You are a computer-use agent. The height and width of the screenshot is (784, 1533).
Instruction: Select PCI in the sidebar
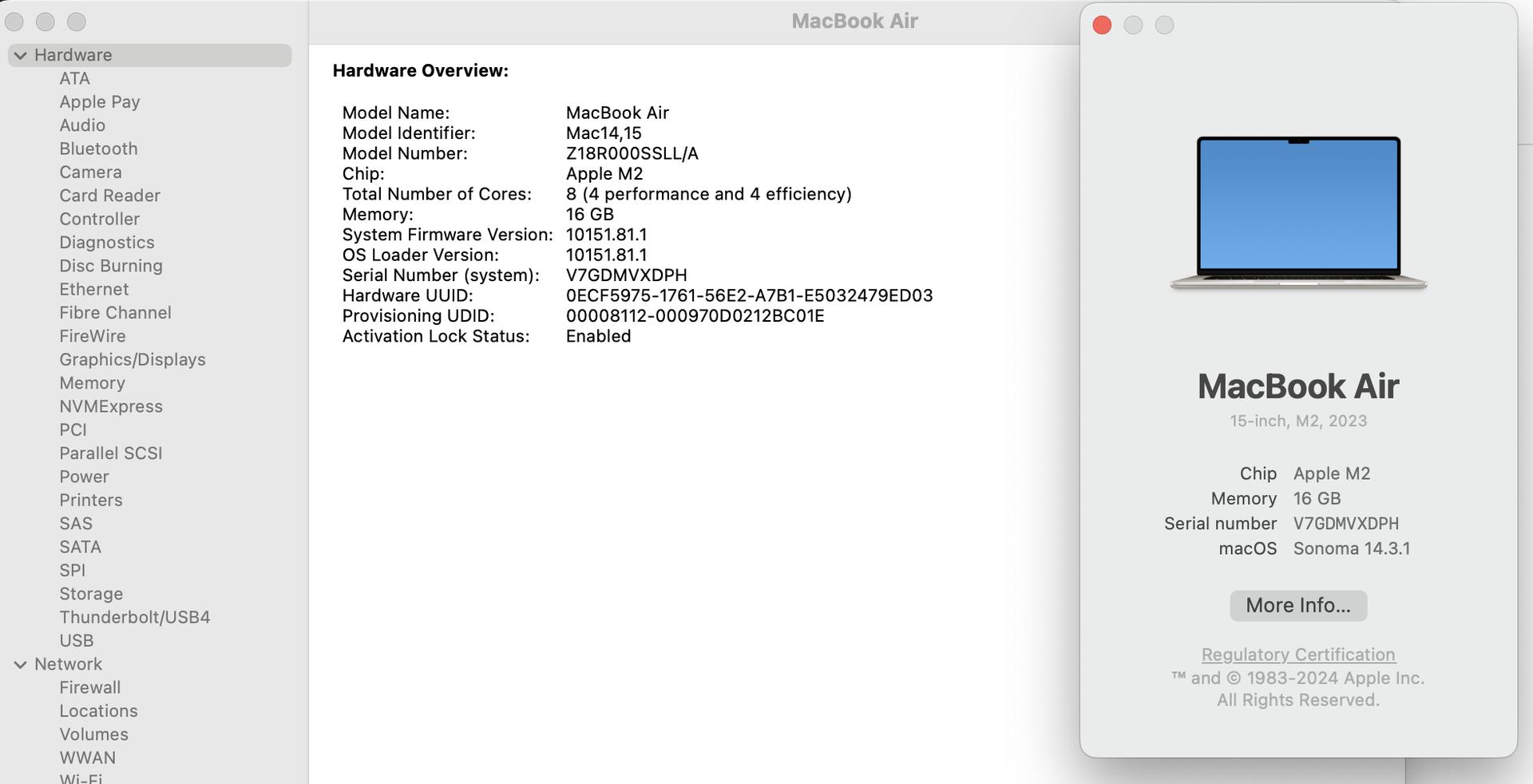73,430
